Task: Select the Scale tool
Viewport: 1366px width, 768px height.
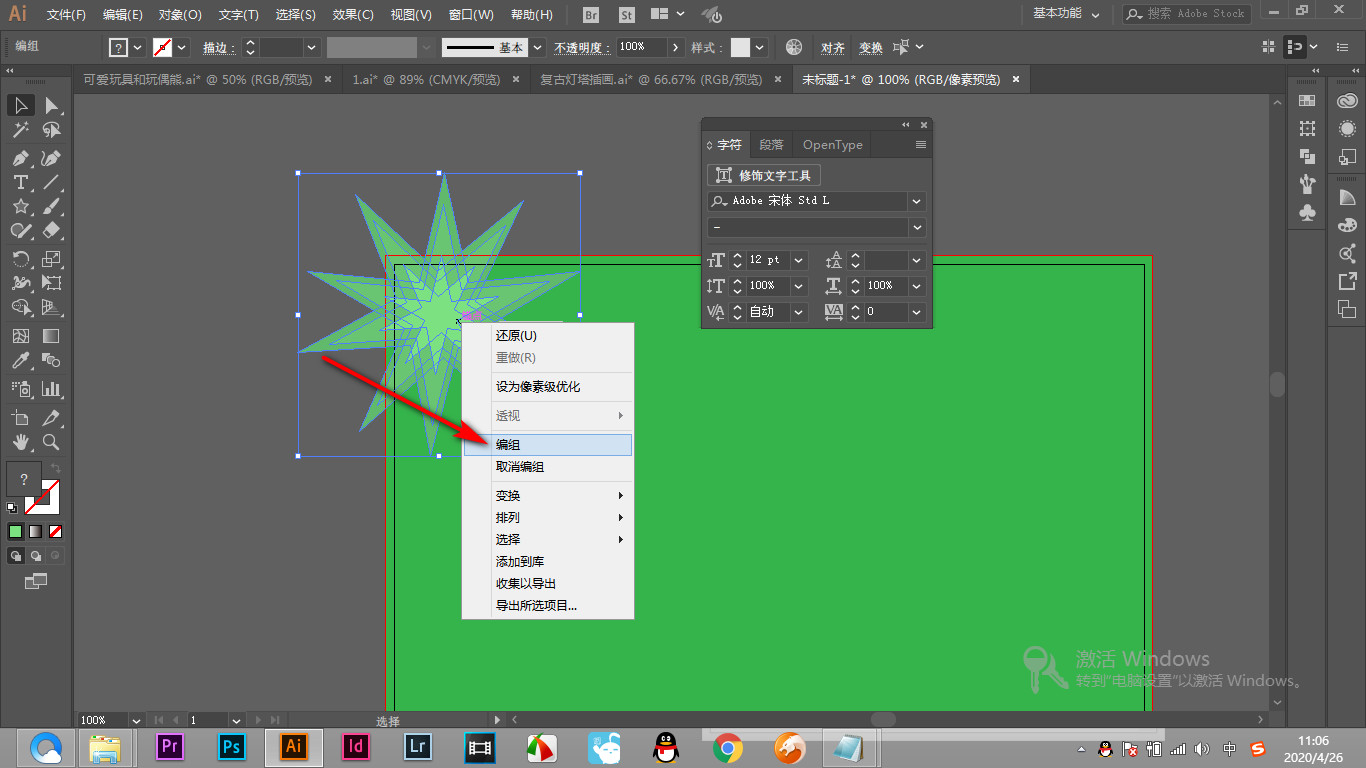Action: click(52, 259)
